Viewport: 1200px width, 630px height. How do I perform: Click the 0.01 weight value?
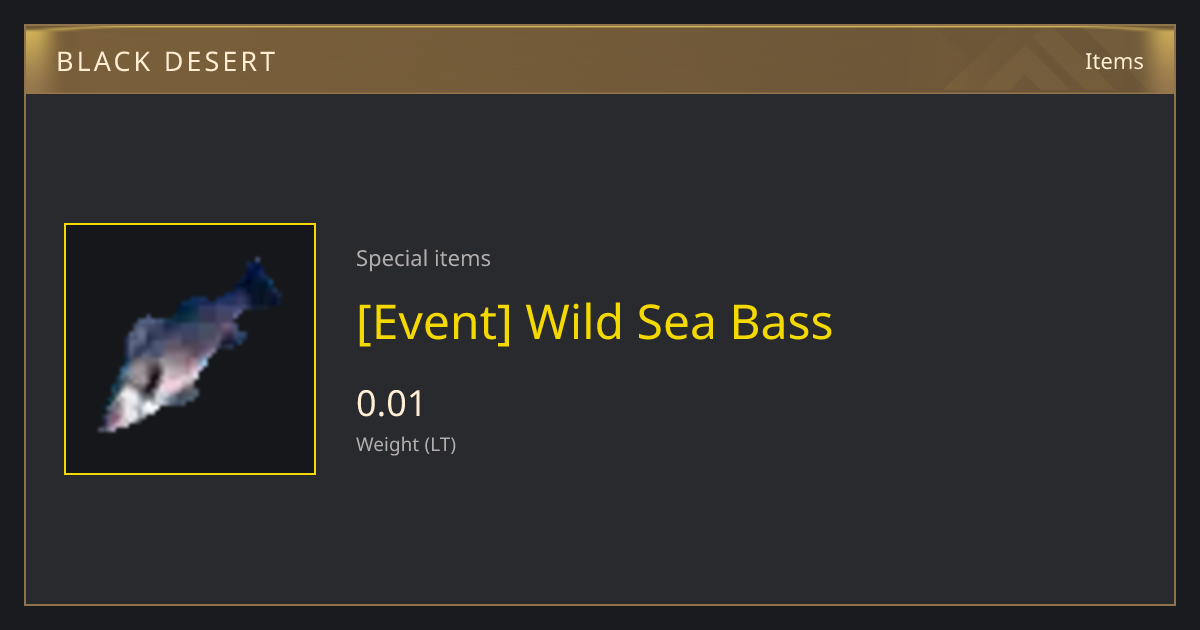tap(391, 404)
